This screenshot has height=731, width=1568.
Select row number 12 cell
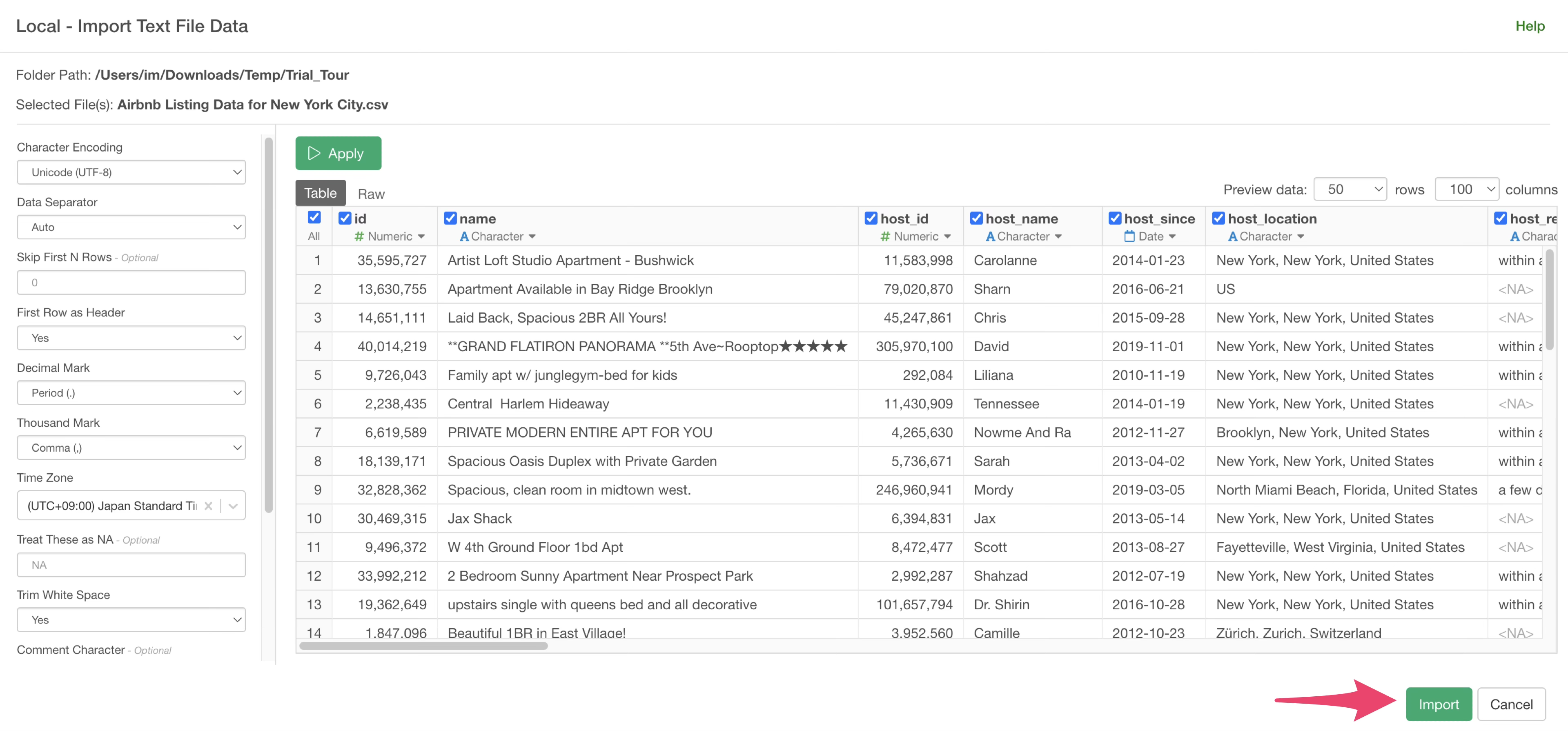click(x=314, y=576)
